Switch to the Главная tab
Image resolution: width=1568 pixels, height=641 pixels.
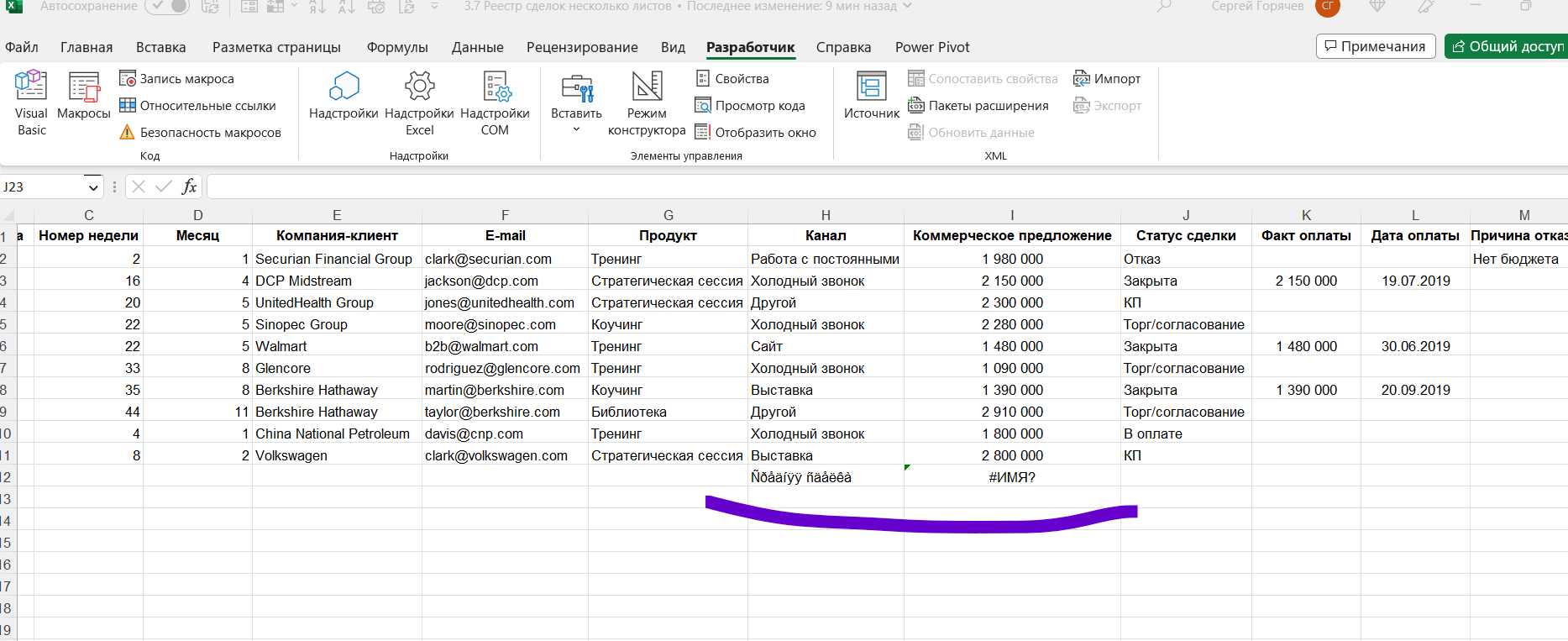(x=87, y=47)
